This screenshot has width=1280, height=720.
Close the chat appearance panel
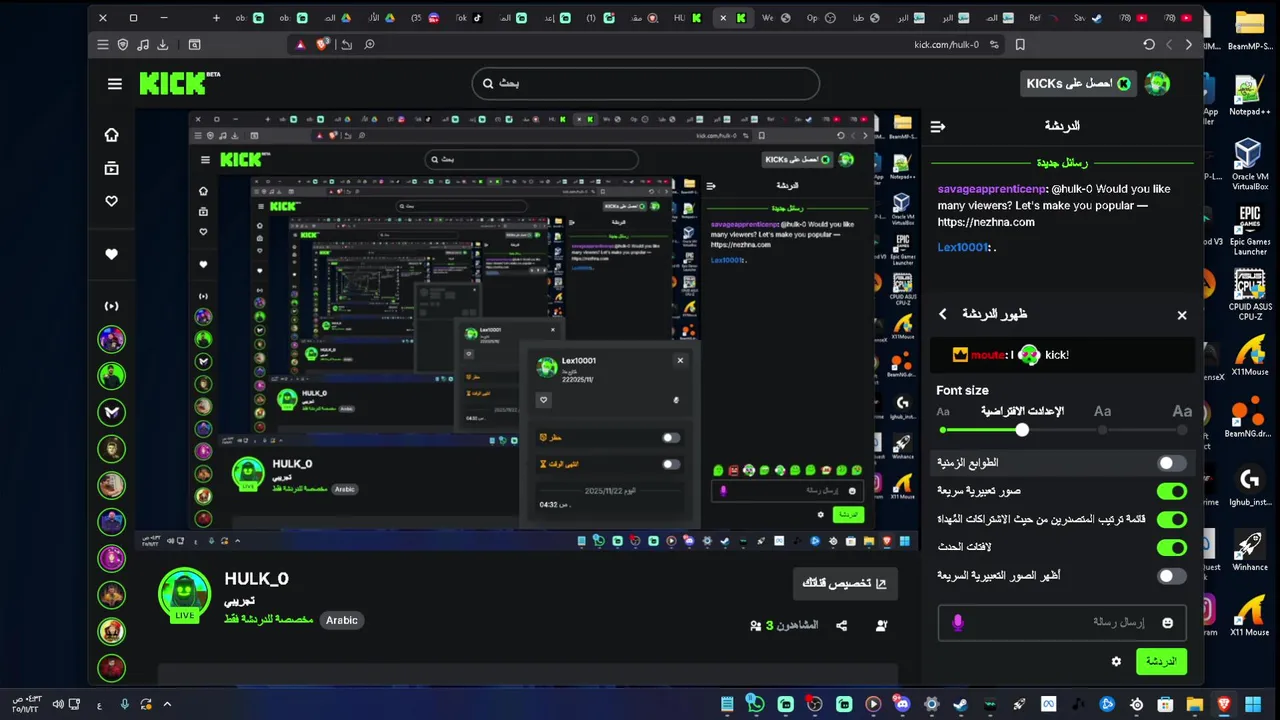(x=1182, y=315)
